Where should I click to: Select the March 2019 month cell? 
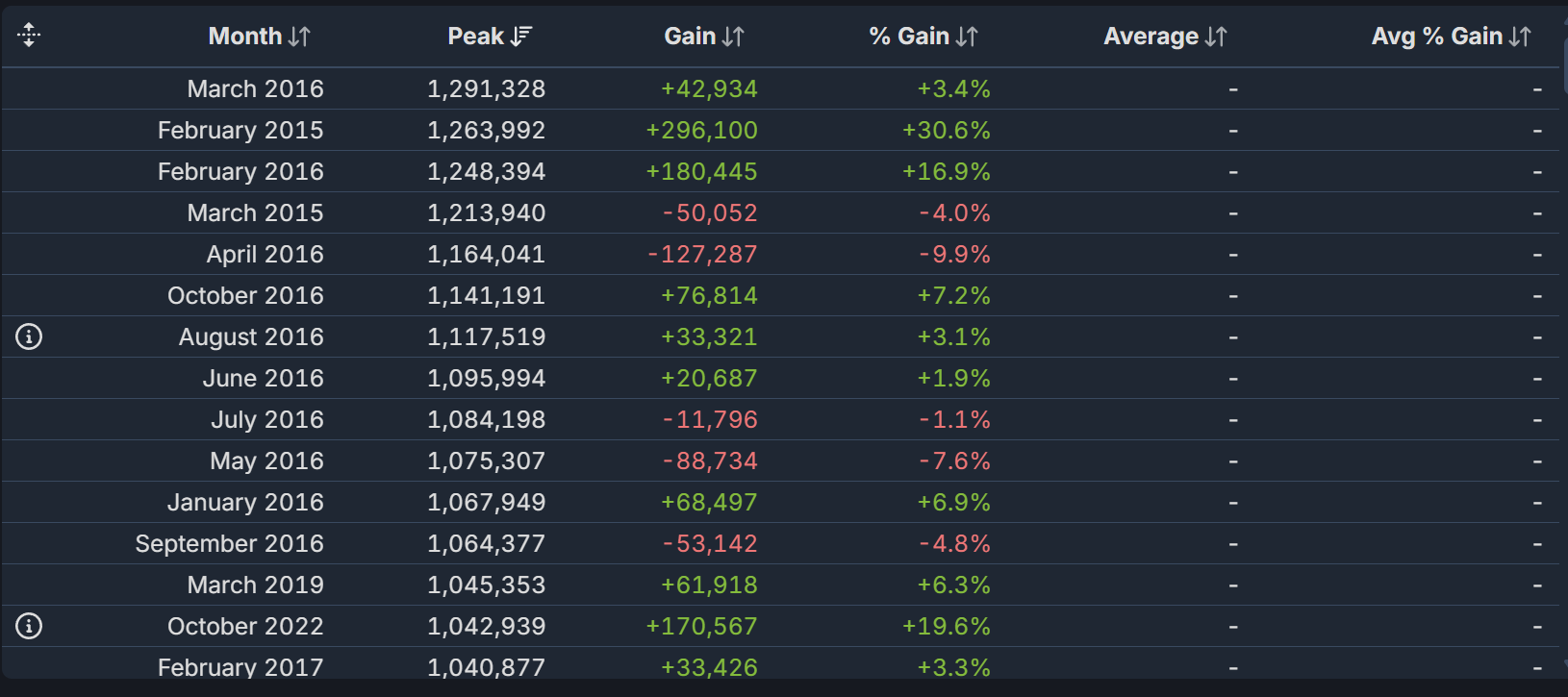tap(255, 585)
